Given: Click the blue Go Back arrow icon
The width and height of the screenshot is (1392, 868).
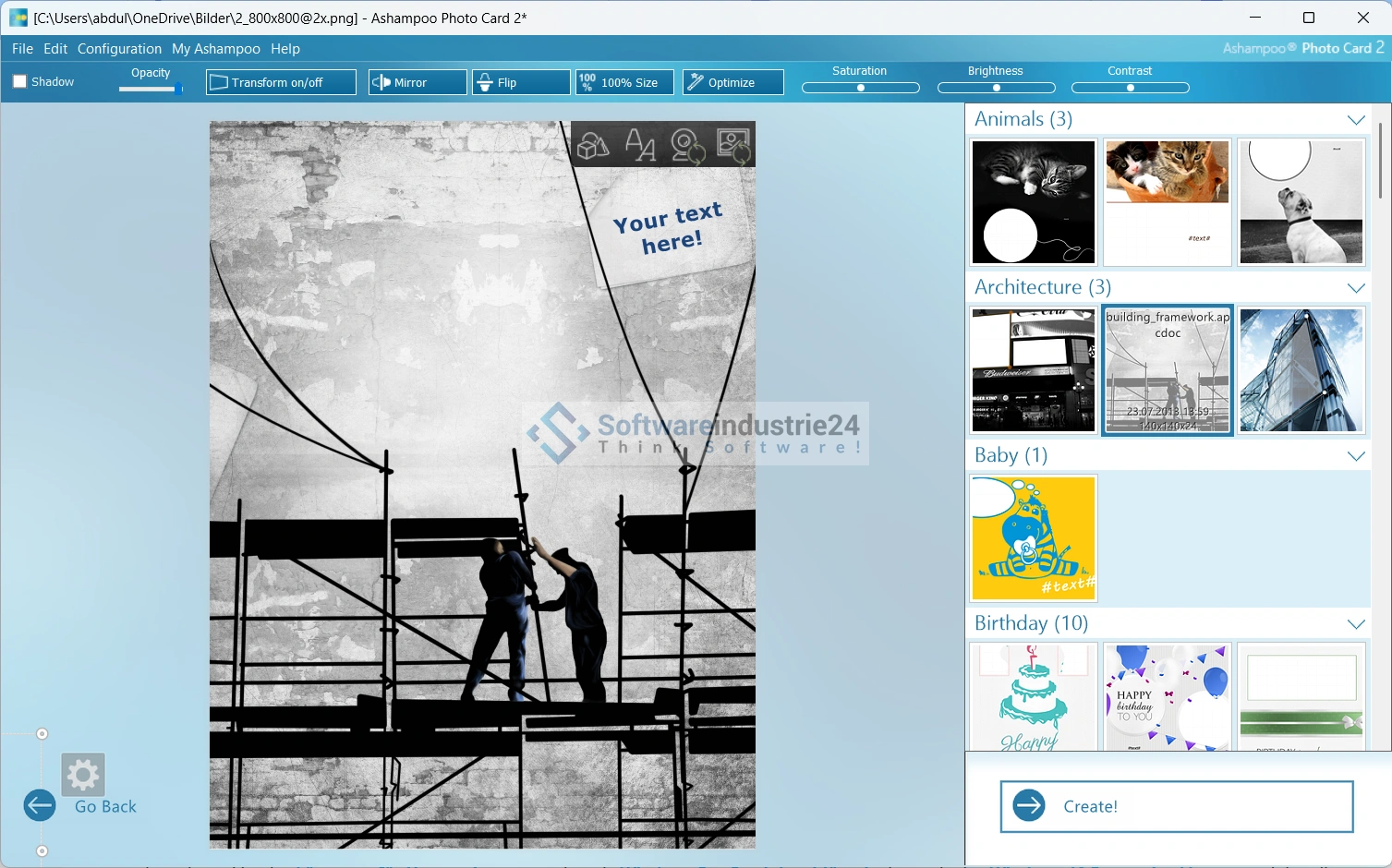Looking at the screenshot, I should (x=40, y=805).
